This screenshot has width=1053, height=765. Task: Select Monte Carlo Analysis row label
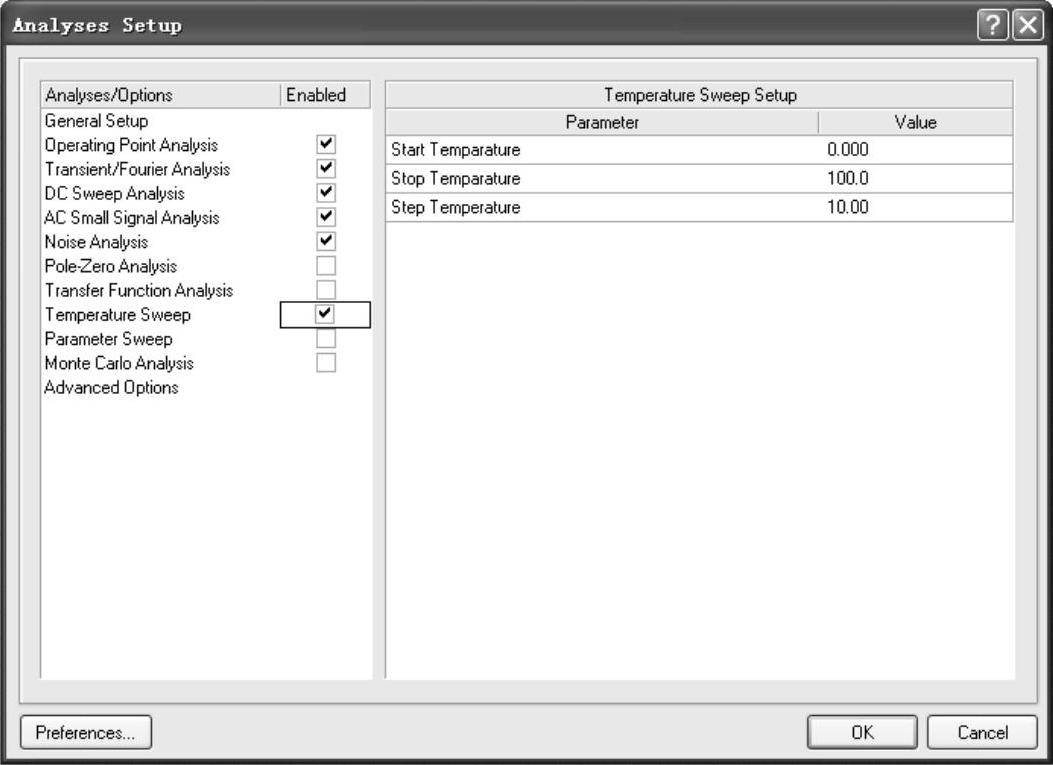(119, 363)
